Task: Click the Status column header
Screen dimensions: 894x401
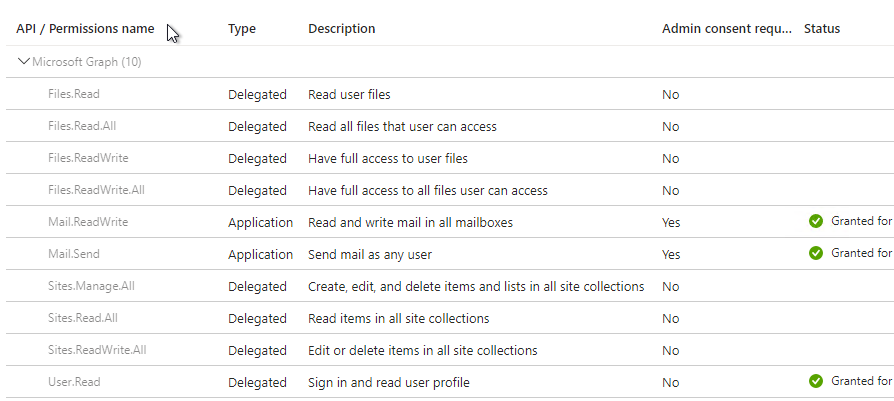Action: [x=822, y=29]
